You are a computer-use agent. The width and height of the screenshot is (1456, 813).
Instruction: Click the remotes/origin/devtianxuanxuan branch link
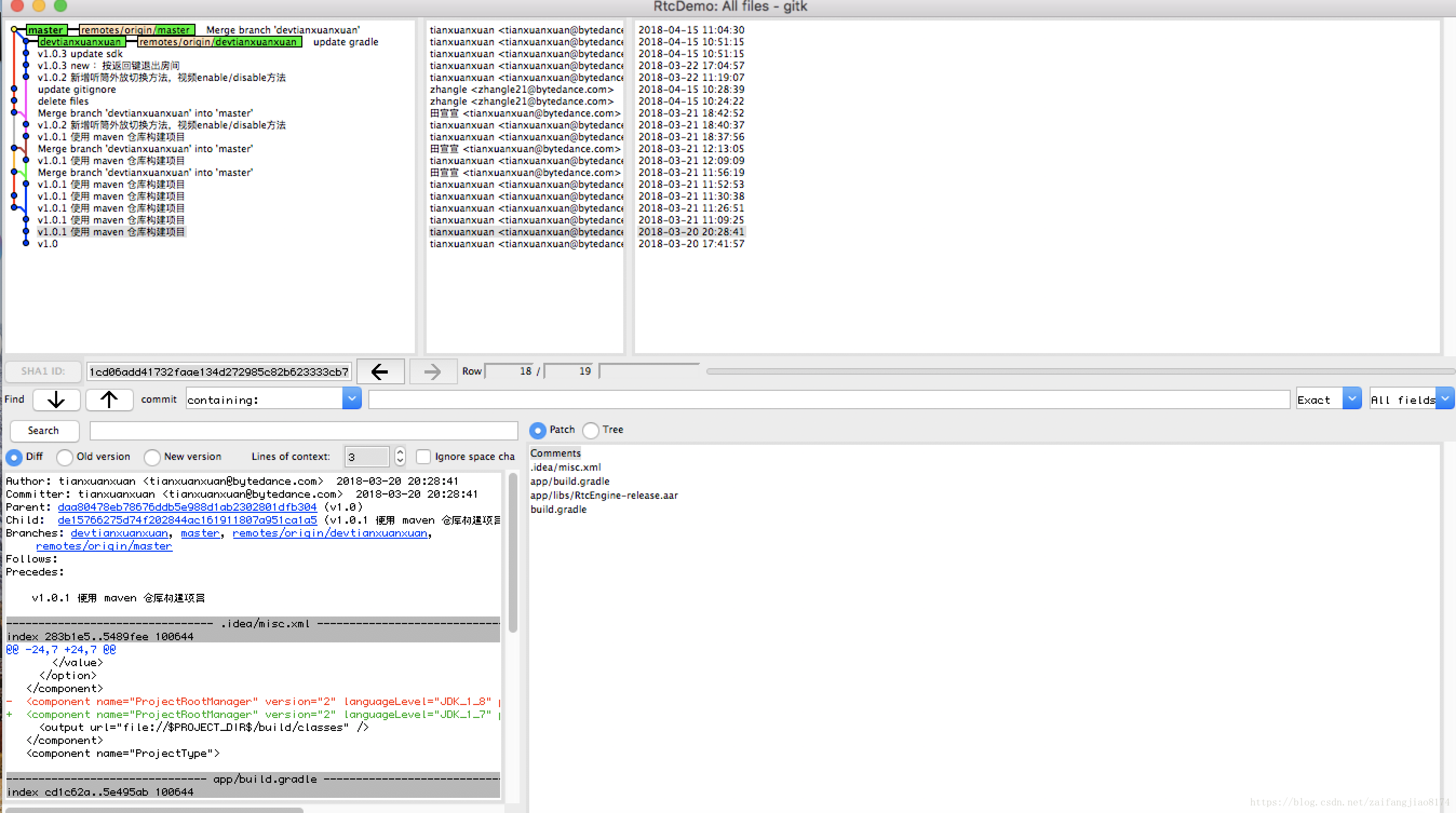(330, 533)
